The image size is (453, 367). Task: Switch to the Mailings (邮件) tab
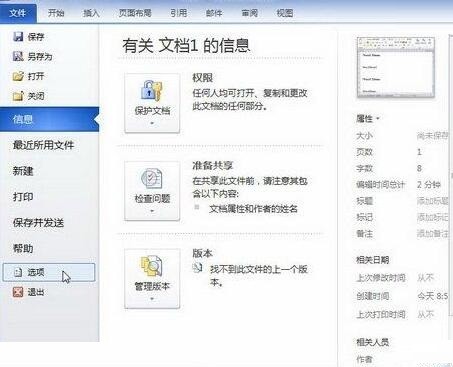[x=214, y=13]
